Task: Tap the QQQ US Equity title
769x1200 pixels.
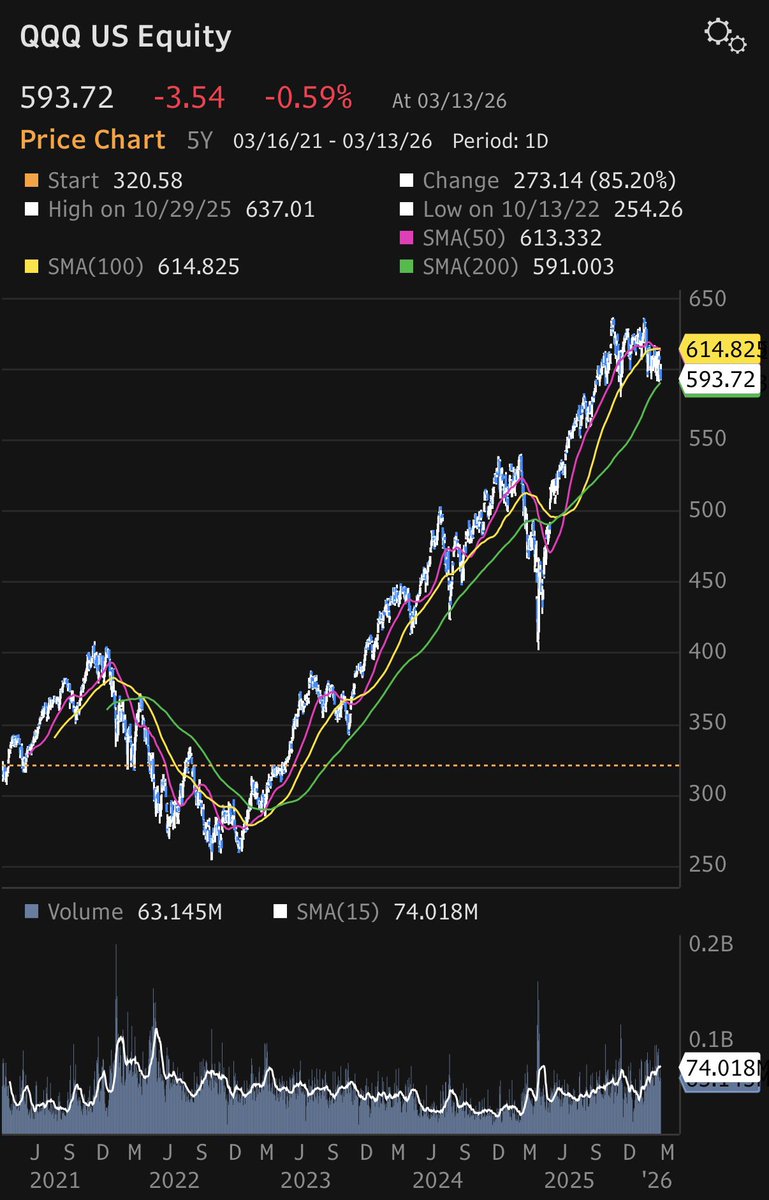Action: coord(126,37)
